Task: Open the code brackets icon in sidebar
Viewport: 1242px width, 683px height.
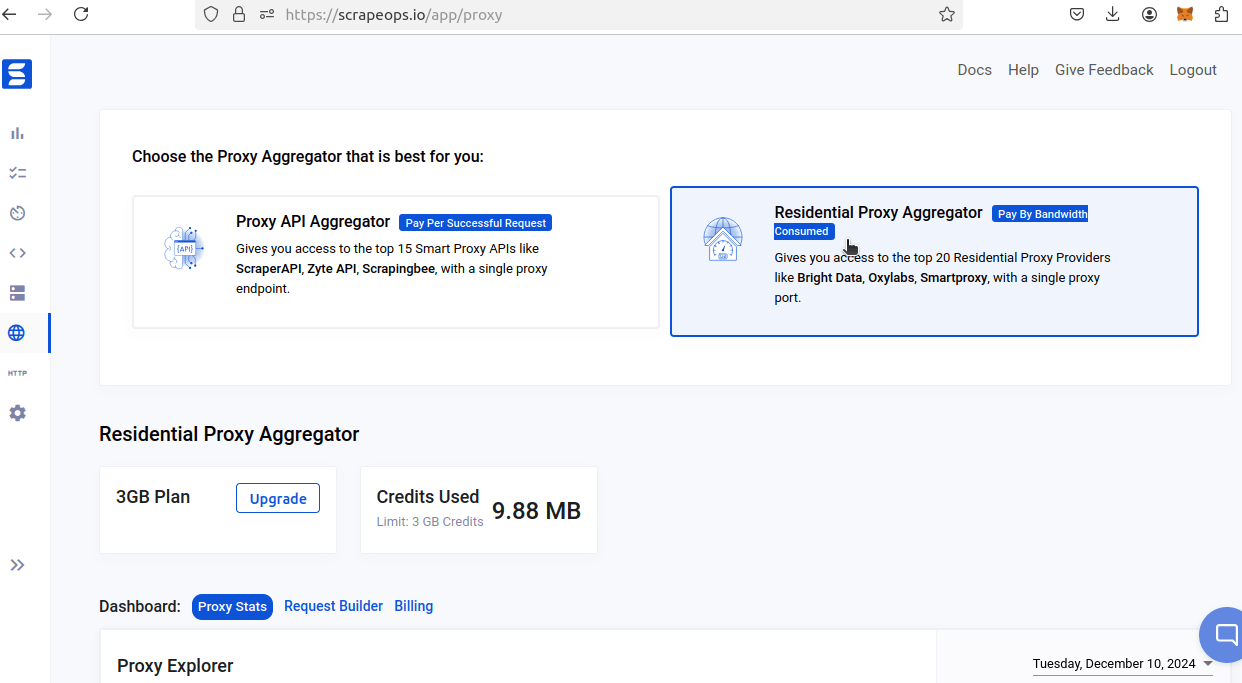Action: pos(17,253)
